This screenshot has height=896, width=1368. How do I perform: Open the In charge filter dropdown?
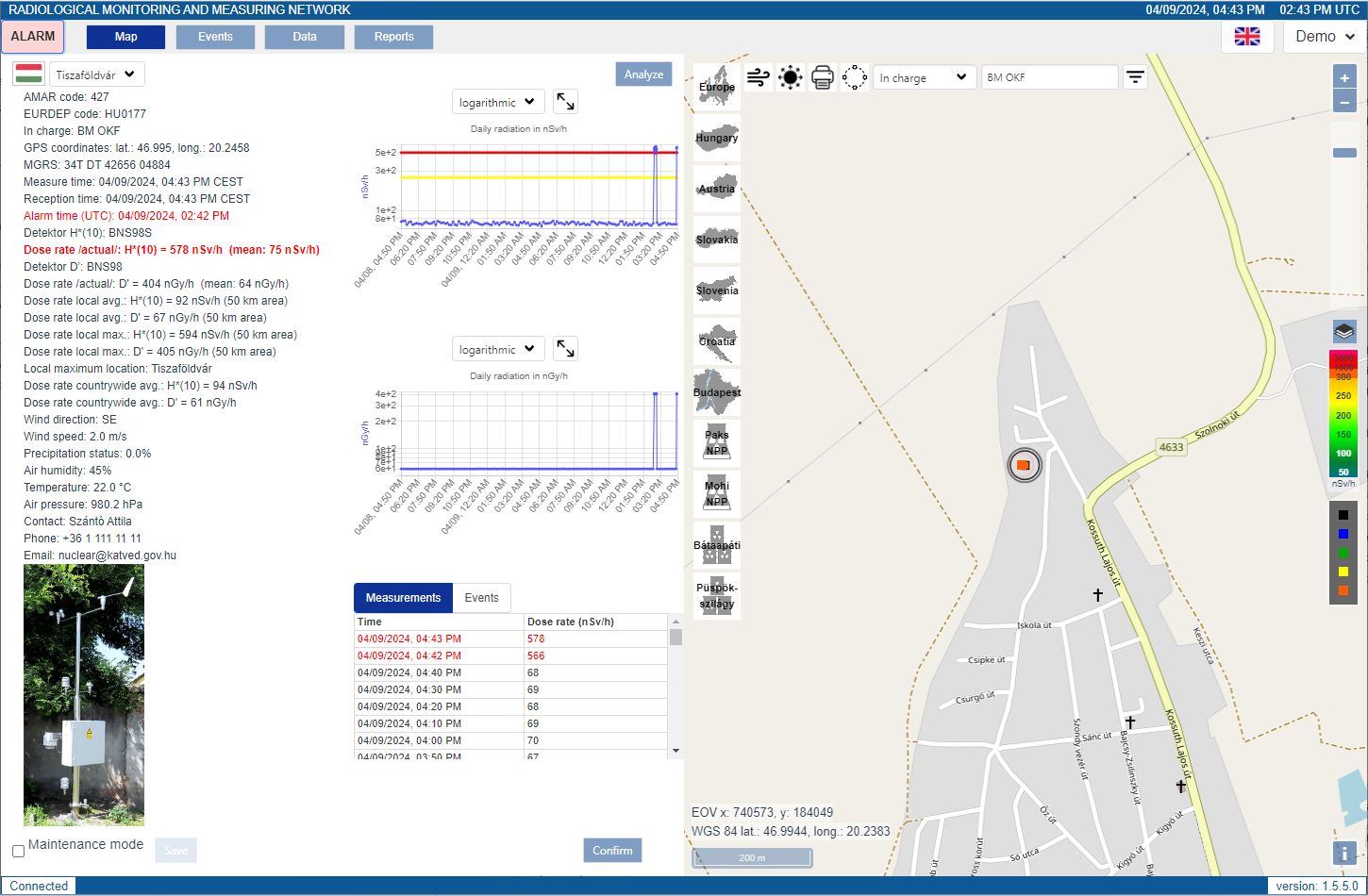coord(924,77)
